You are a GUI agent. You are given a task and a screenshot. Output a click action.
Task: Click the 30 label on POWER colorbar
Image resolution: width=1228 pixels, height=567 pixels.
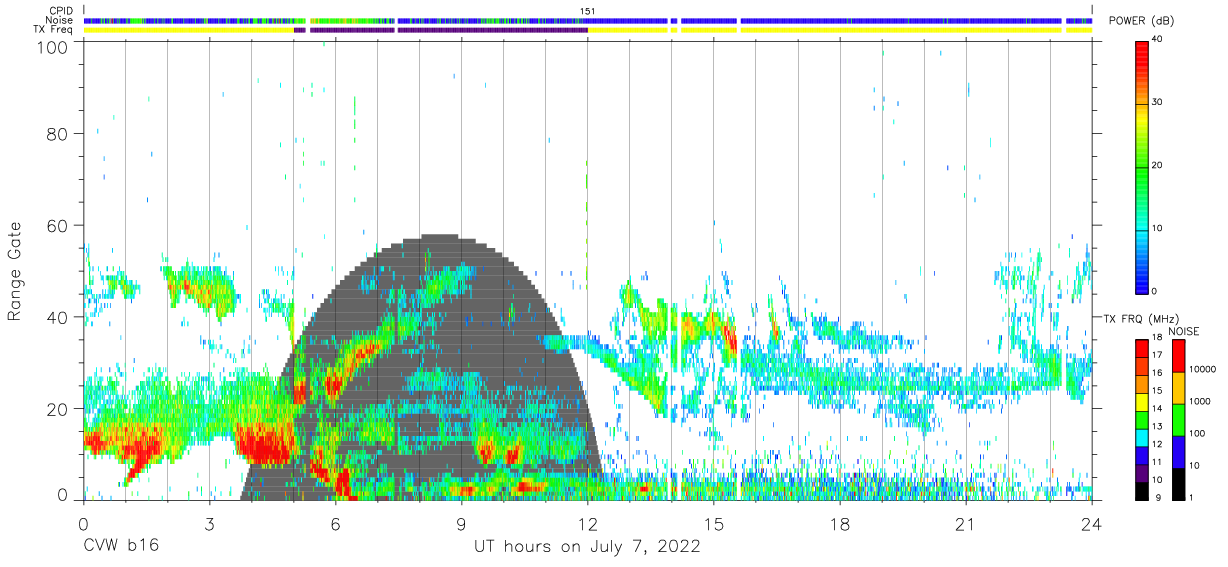point(1158,103)
